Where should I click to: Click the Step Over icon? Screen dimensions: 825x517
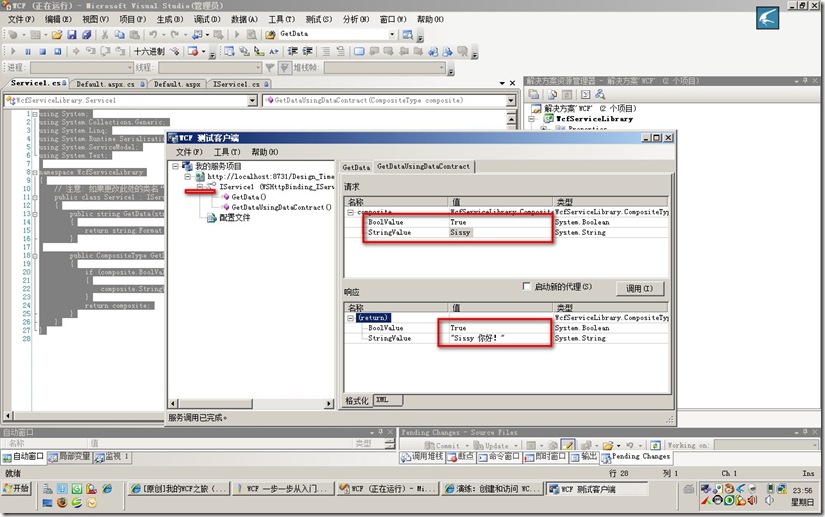(105, 52)
